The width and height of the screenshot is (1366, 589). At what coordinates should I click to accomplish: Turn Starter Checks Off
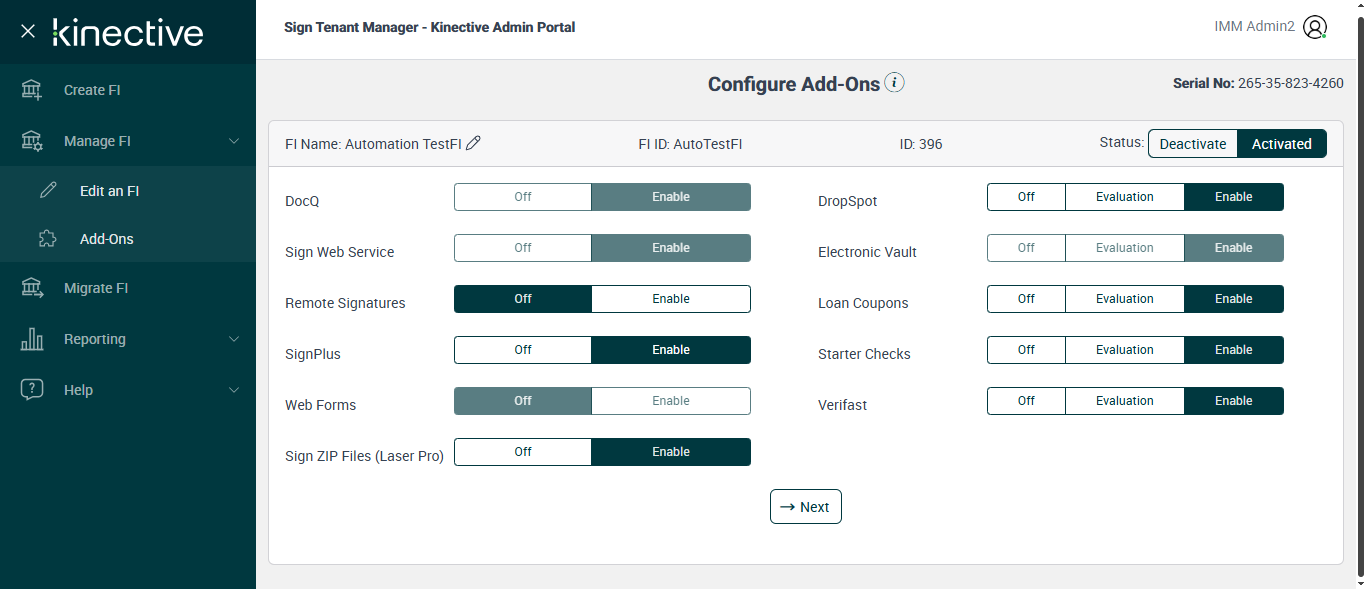[x=1026, y=350]
